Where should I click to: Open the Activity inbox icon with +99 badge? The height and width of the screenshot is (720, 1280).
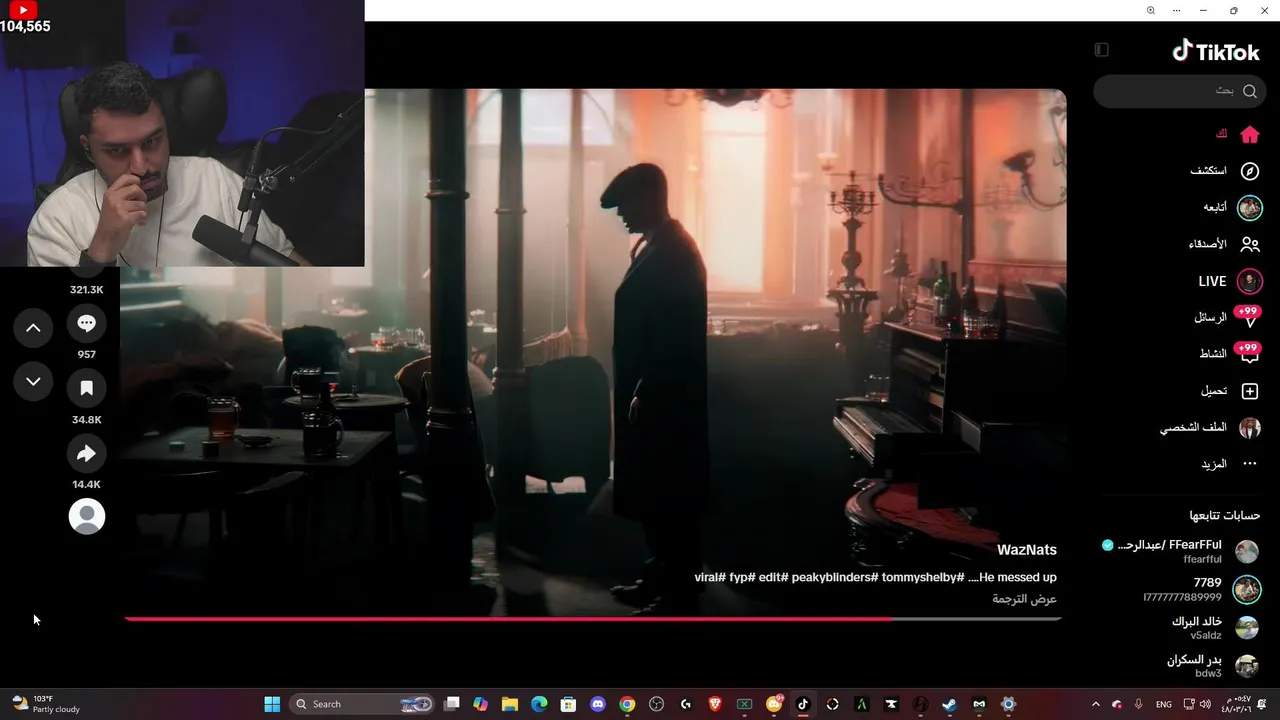click(1248, 354)
